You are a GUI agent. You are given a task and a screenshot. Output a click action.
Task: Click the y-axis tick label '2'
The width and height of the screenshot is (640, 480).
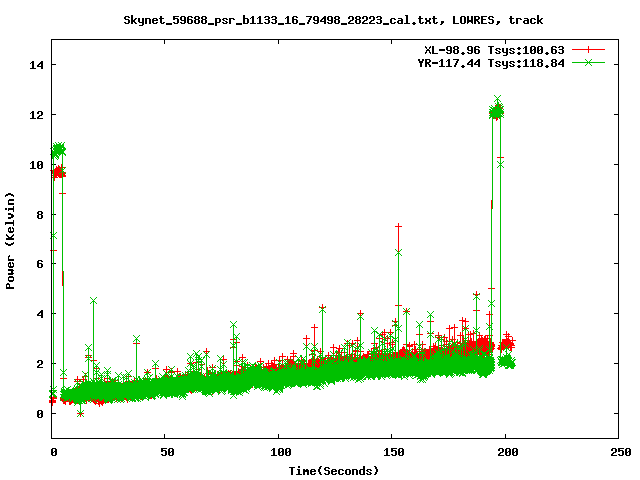tap(40, 364)
